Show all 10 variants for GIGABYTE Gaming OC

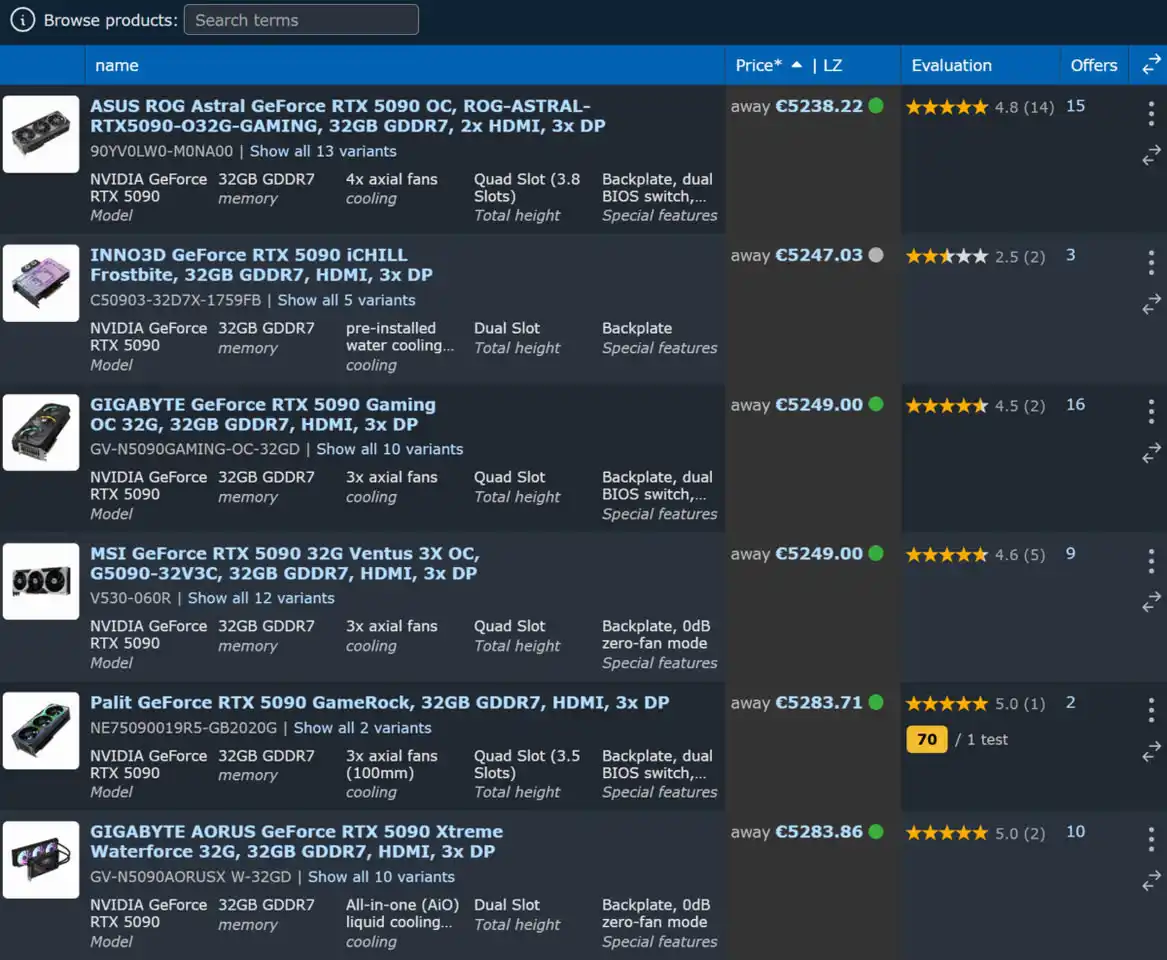coord(389,449)
